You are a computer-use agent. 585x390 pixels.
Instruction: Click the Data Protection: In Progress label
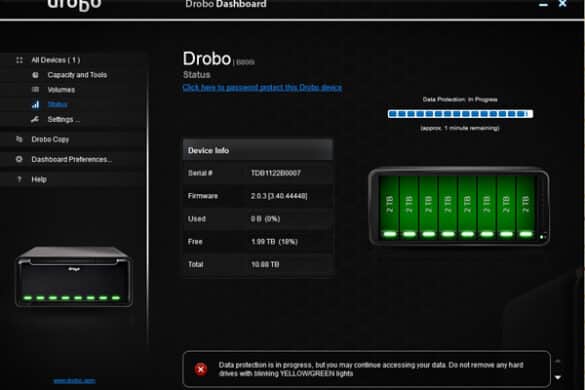(460, 99)
